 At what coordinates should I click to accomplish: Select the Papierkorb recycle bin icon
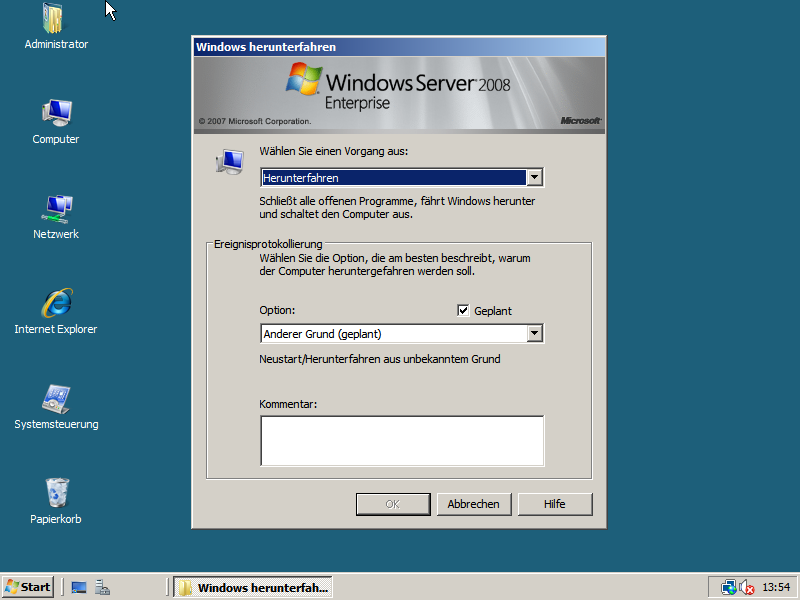pos(55,494)
